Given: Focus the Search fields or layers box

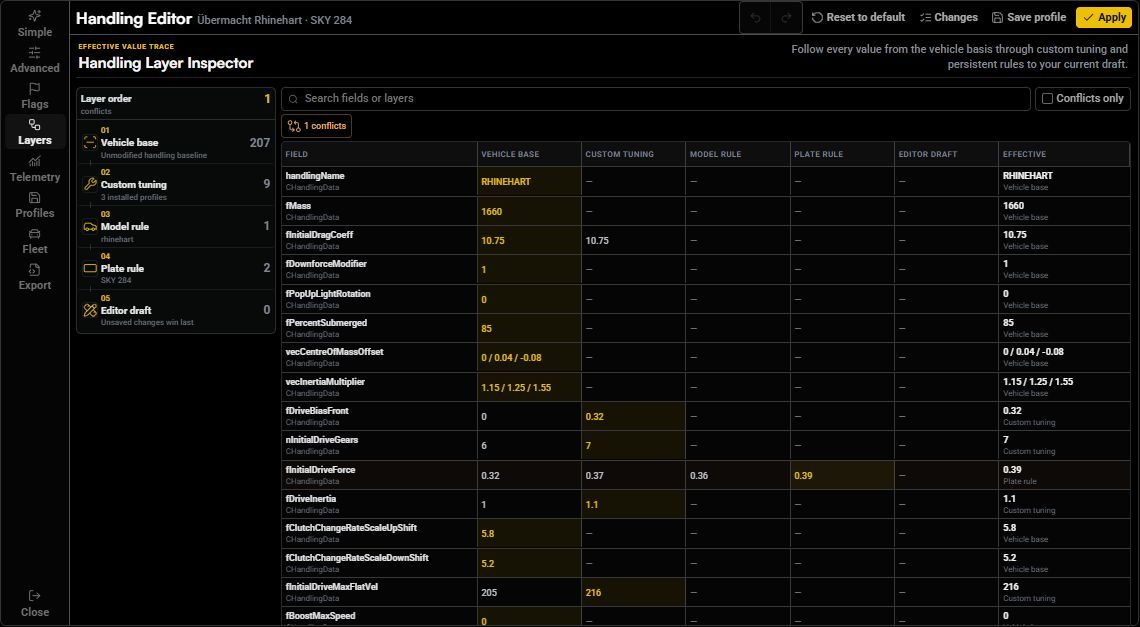Looking at the screenshot, I should pyautogui.click(x=656, y=98).
